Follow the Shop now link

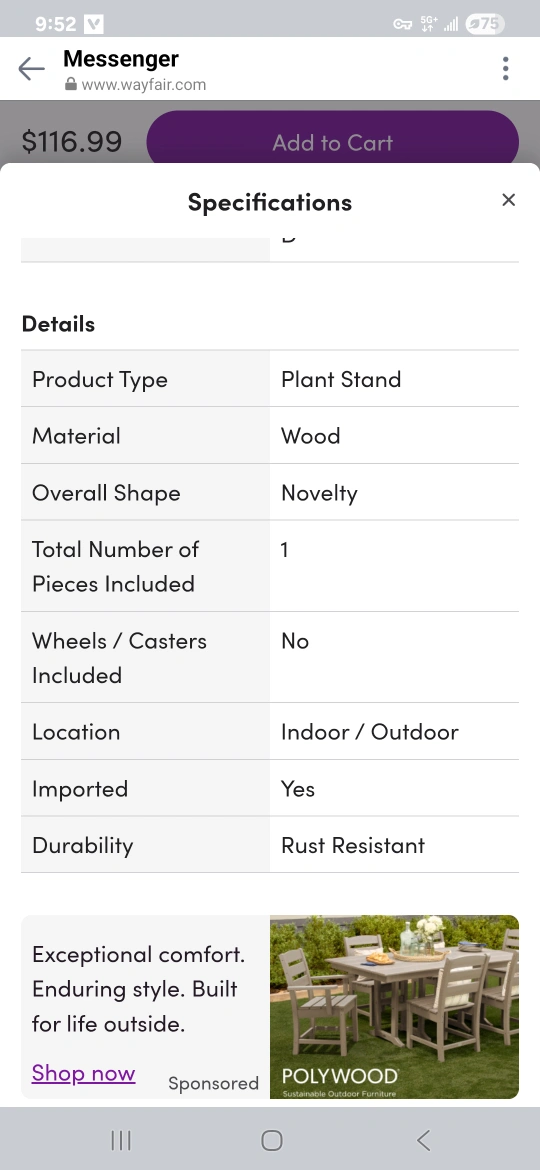[x=84, y=1073]
